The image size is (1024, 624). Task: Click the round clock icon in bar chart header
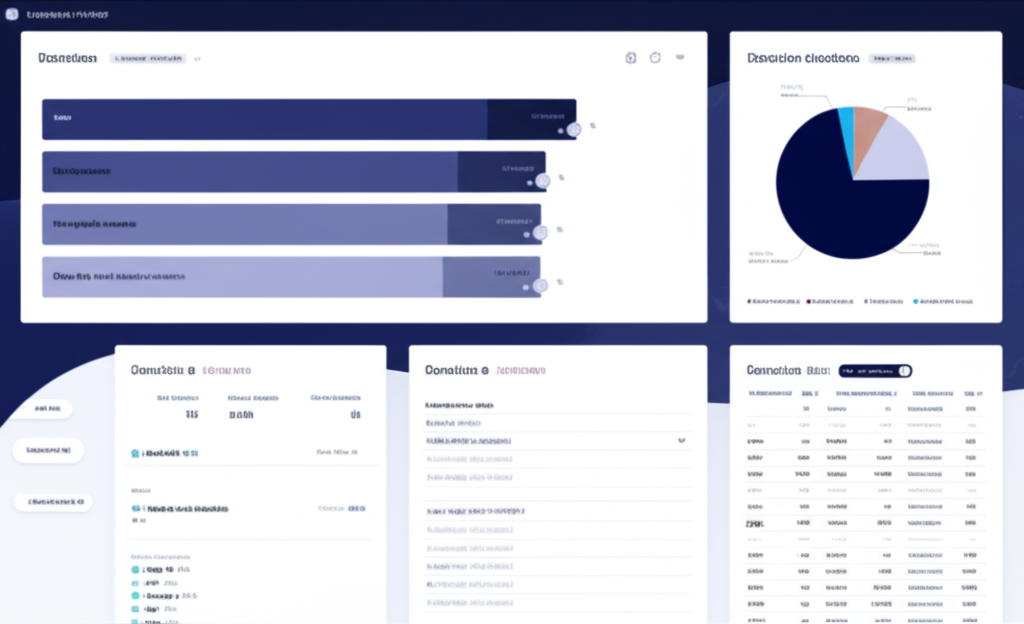pyautogui.click(x=655, y=58)
